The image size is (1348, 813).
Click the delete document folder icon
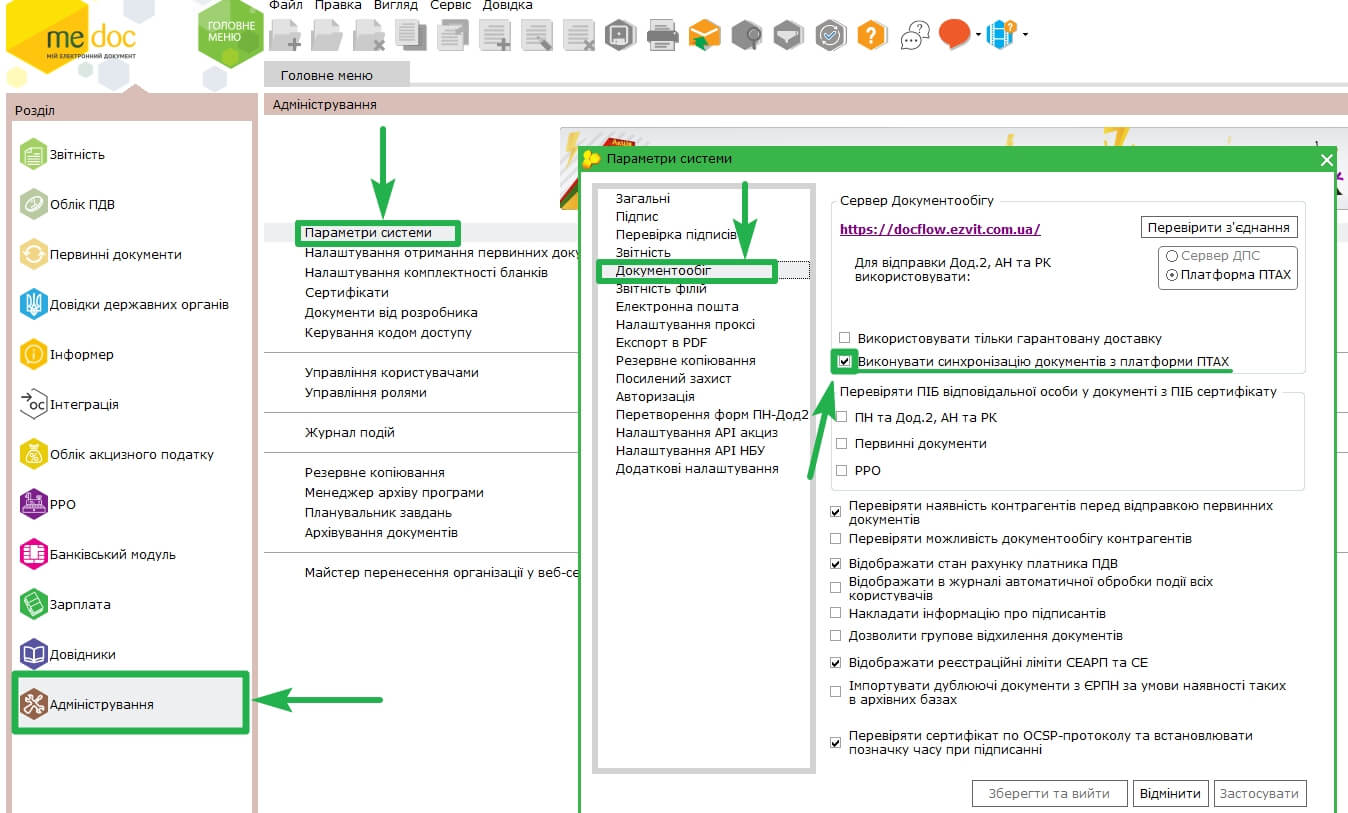(369, 36)
